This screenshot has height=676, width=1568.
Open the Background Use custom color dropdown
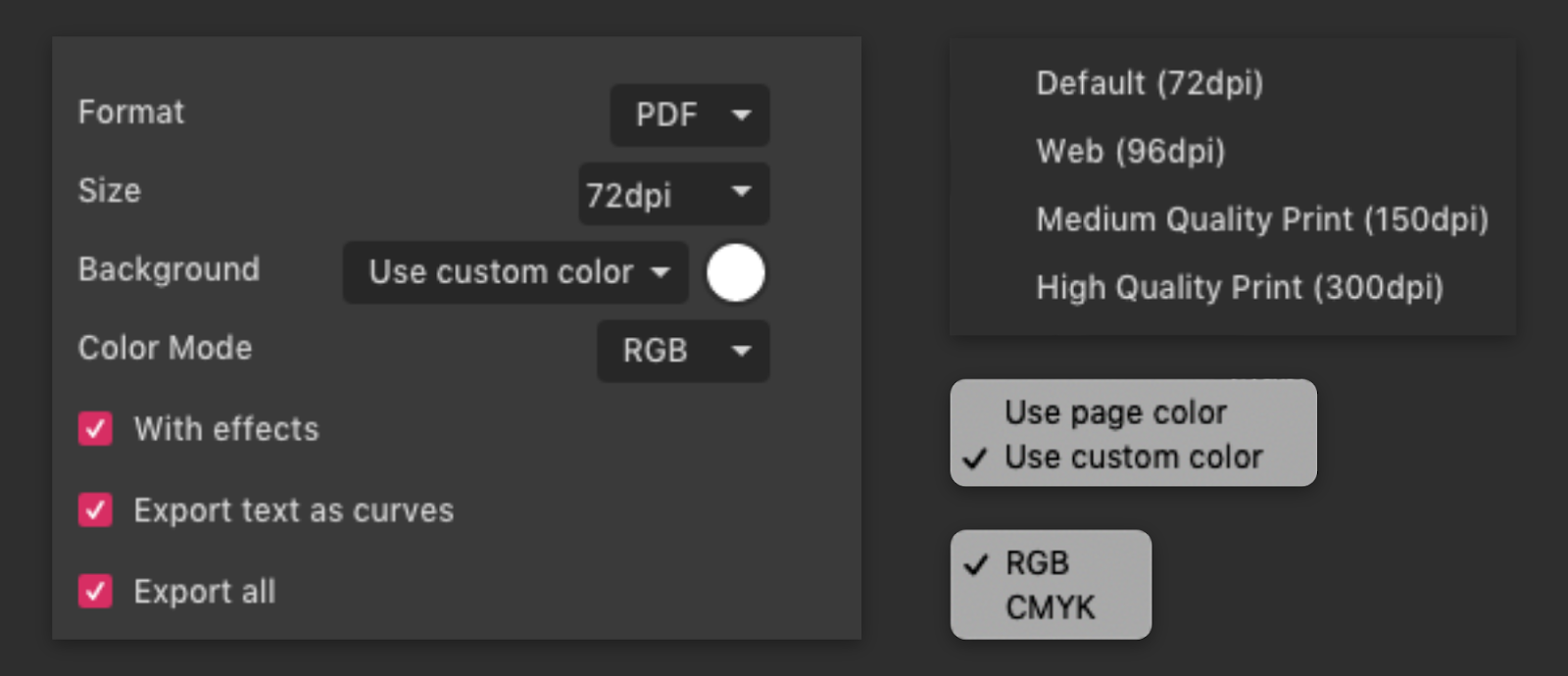coord(515,272)
